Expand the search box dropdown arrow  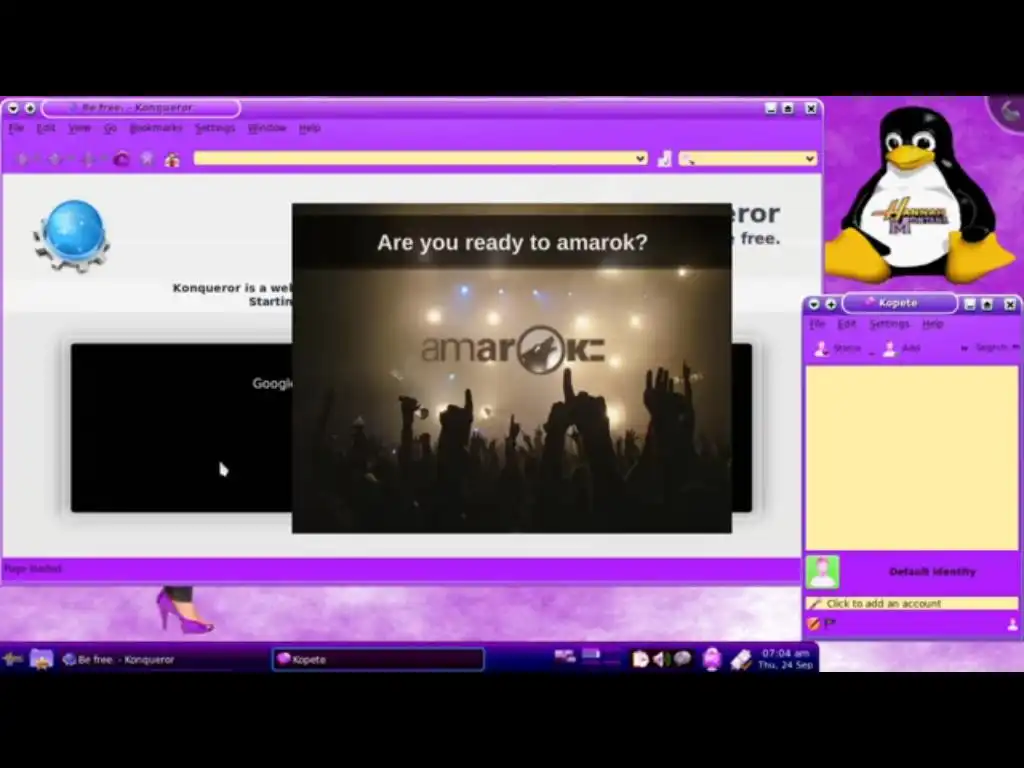tap(810, 159)
